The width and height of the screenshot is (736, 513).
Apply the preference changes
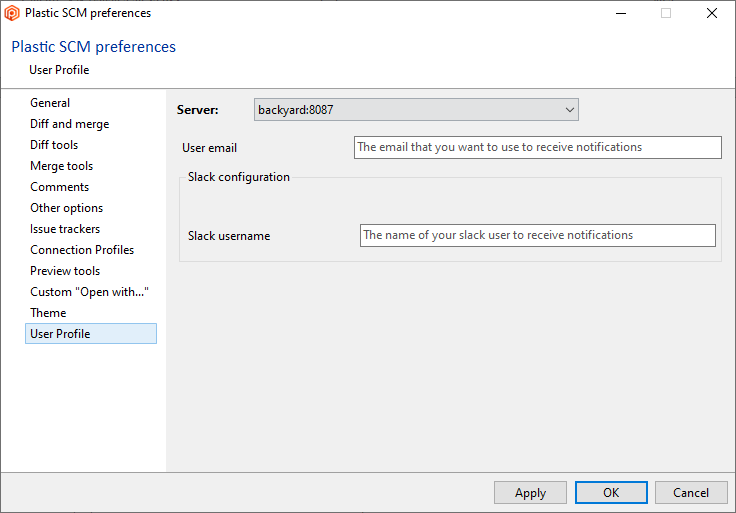tap(530, 493)
